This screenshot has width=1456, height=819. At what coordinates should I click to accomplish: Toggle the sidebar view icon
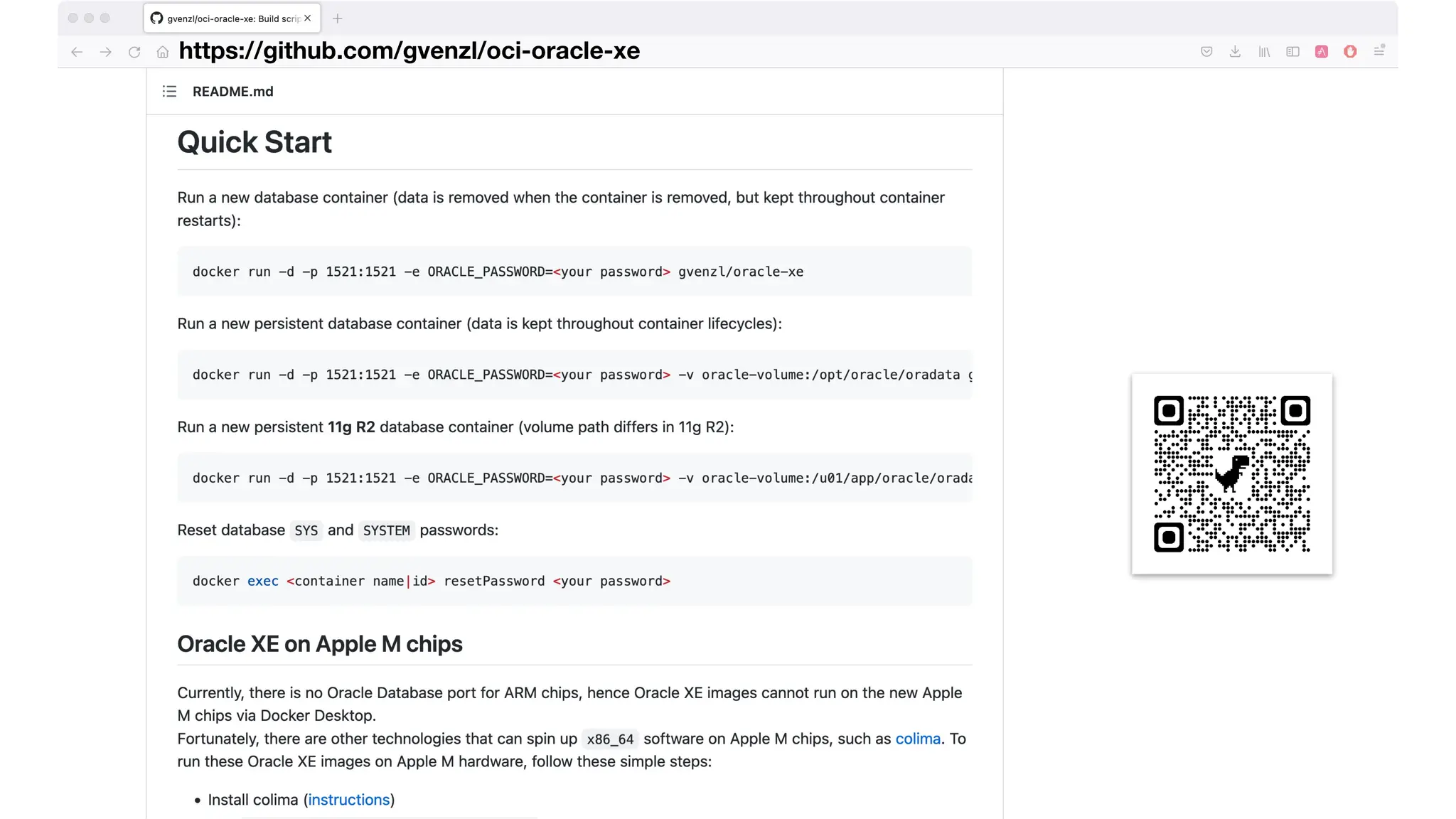pos(1292,51)
